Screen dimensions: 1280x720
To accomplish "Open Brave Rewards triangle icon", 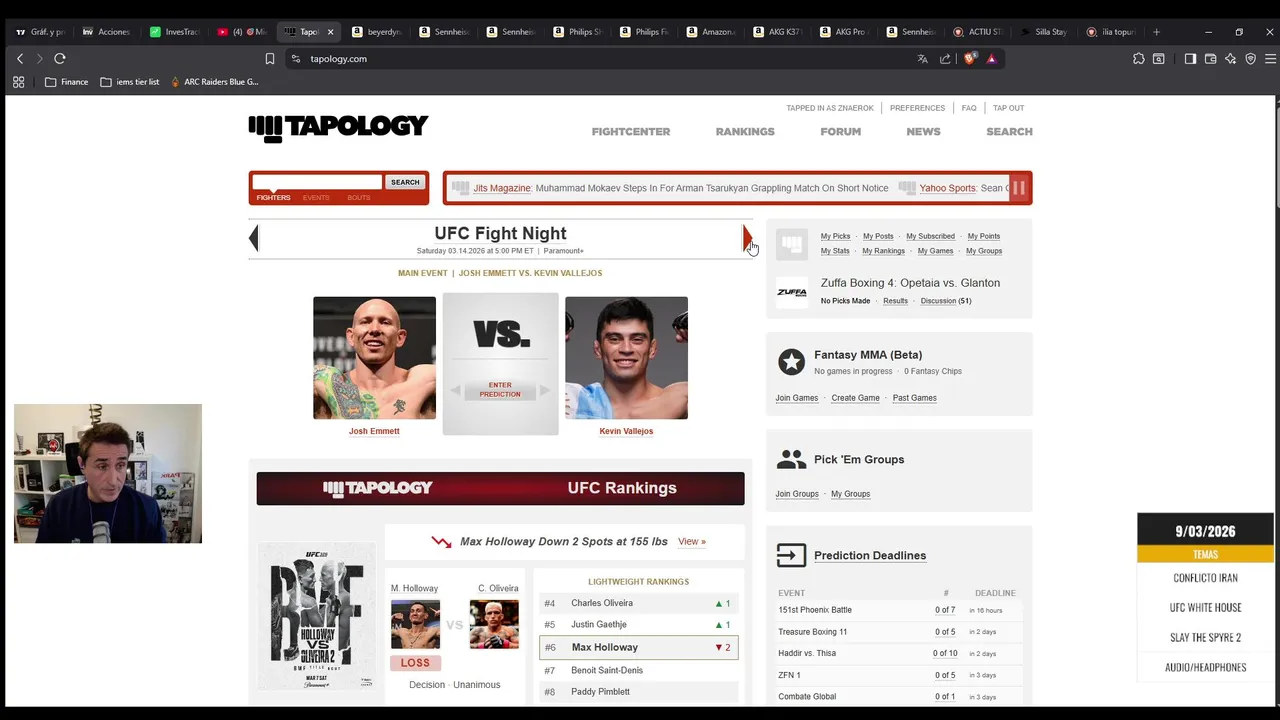I will pos(991,59).
